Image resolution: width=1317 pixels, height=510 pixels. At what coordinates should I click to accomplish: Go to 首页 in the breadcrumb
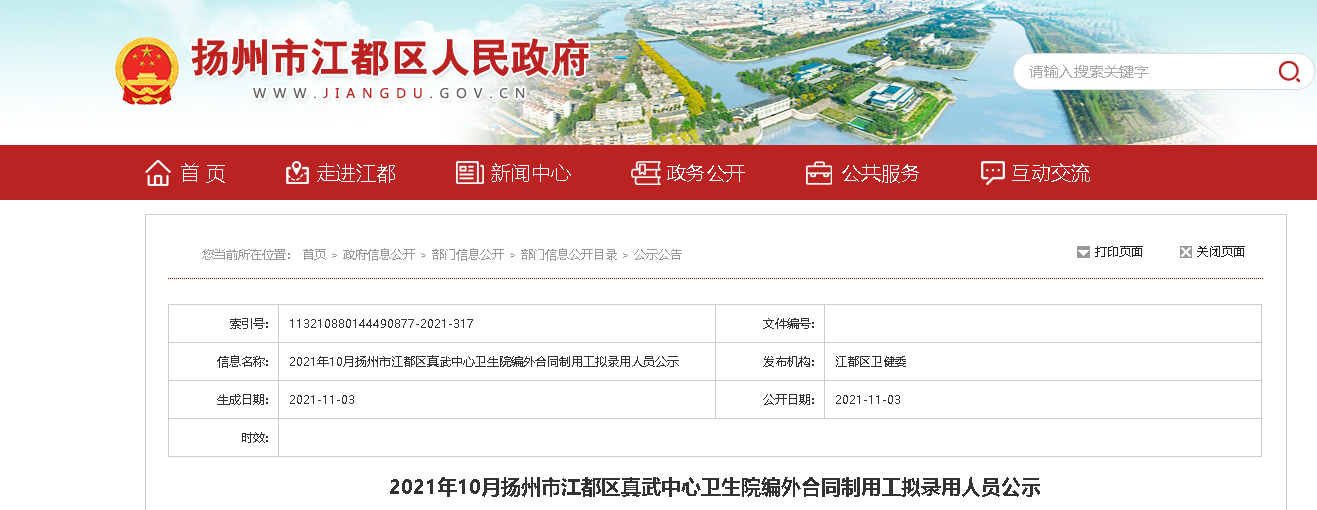click(x=314, y=255)
